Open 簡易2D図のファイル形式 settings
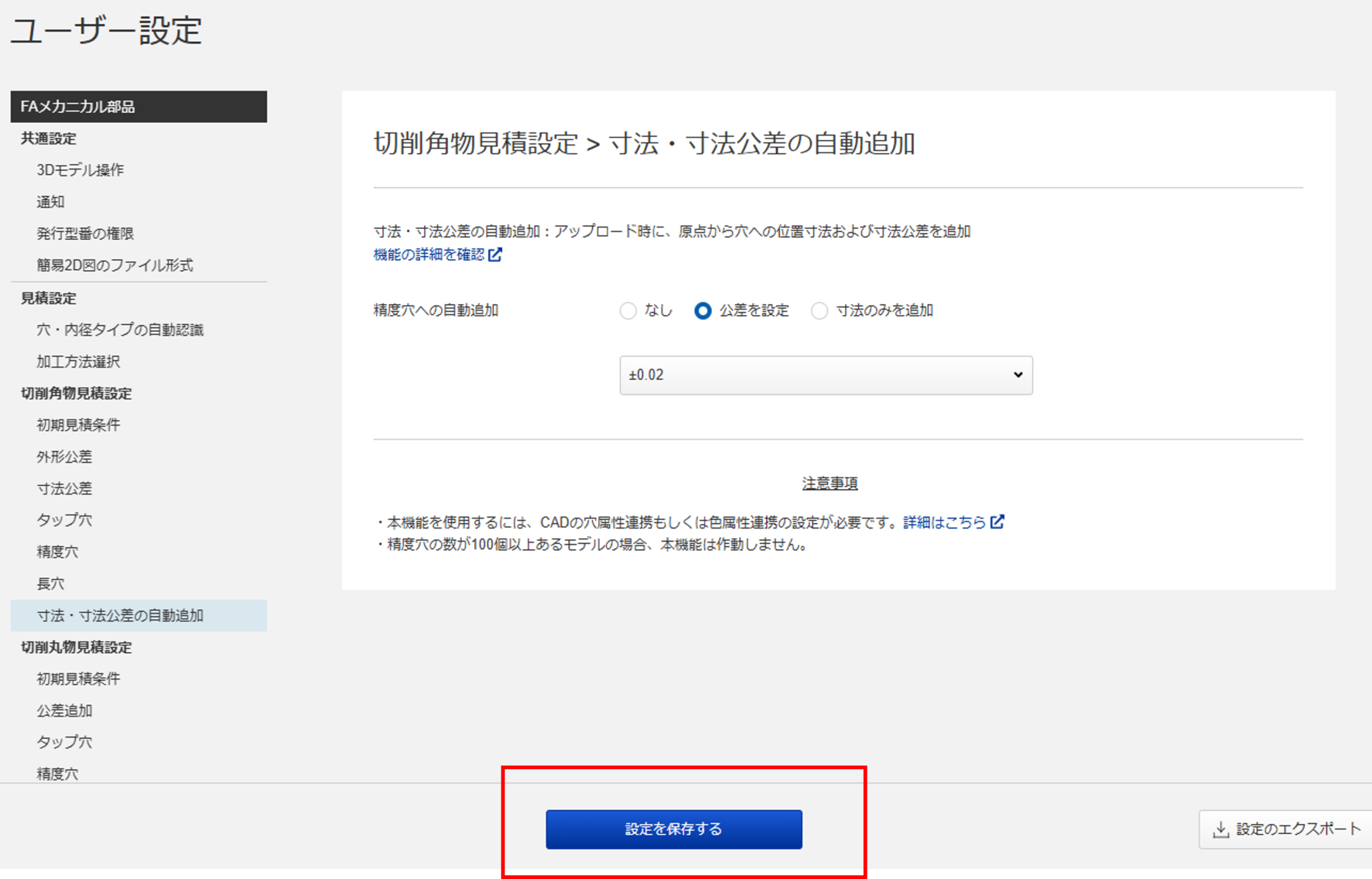The width and height of the screenshot is (1372, 879). 115,265
